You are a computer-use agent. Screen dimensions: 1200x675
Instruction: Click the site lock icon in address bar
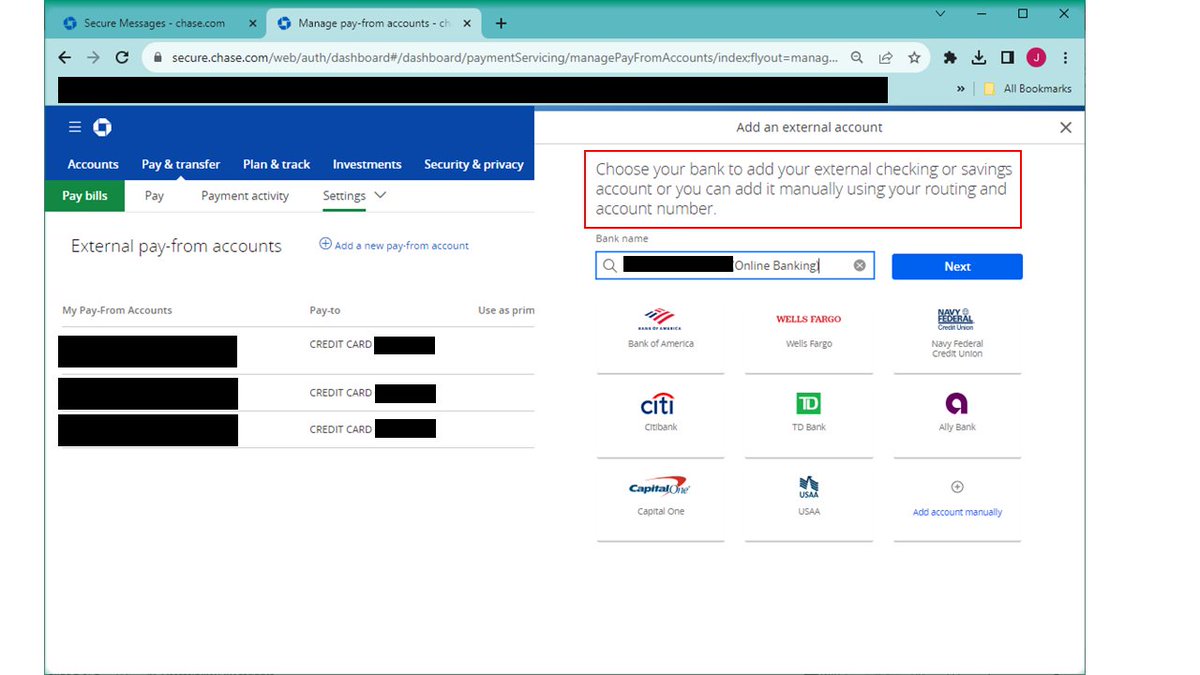(157, 58)
